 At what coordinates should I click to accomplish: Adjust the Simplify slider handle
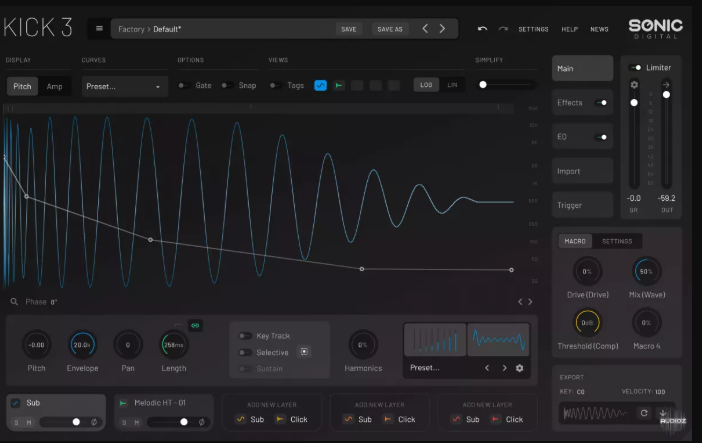483,86
